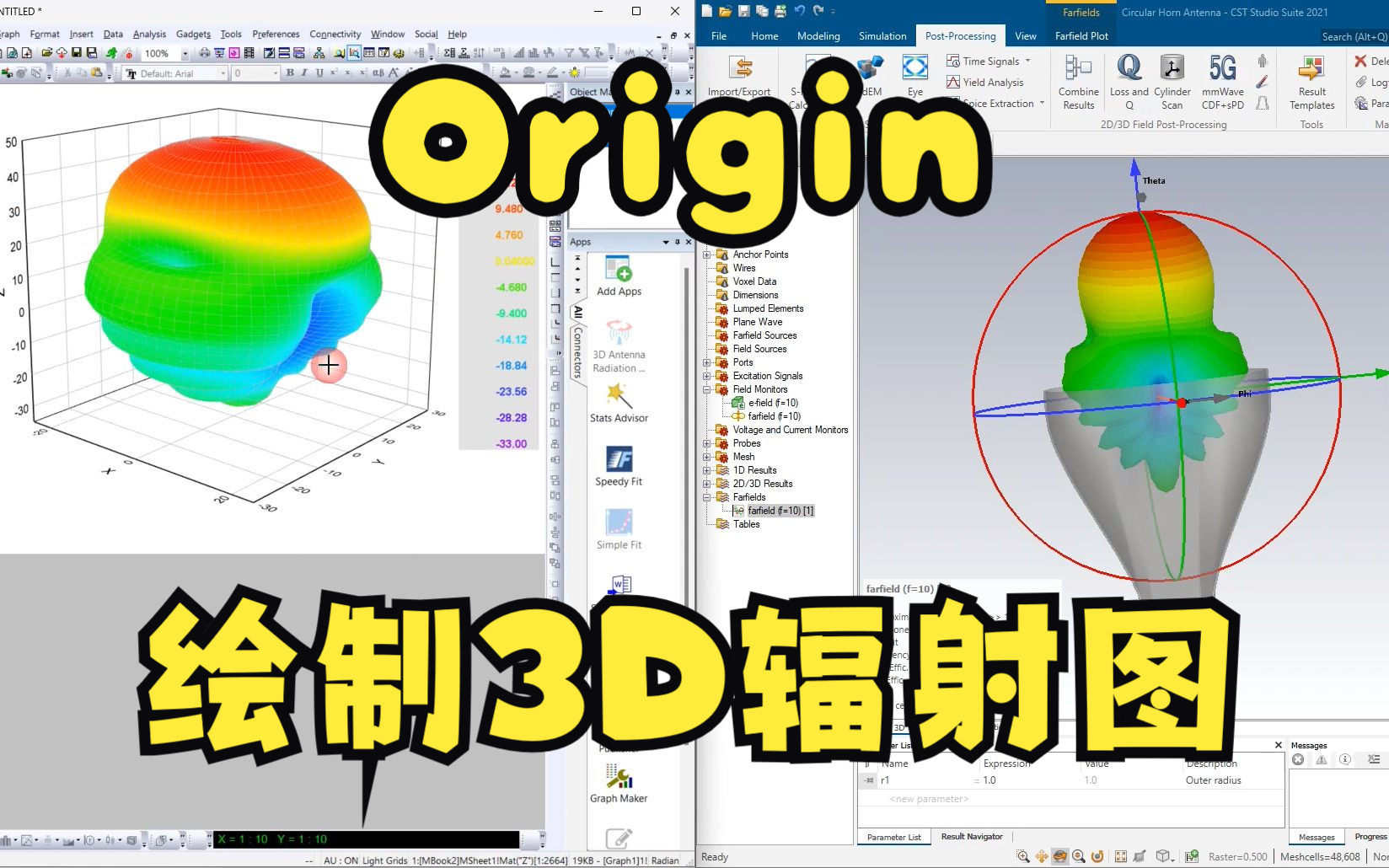Image resolution: width=1389 pixels, height=868 pixels.
Task: Click the Undo arrow in CST title bar
Action: 799,11
